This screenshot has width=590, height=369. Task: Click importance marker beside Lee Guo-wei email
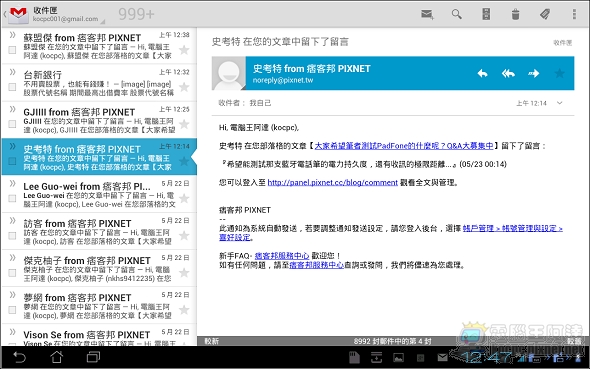pyautogui.click(x=12, y=183)
